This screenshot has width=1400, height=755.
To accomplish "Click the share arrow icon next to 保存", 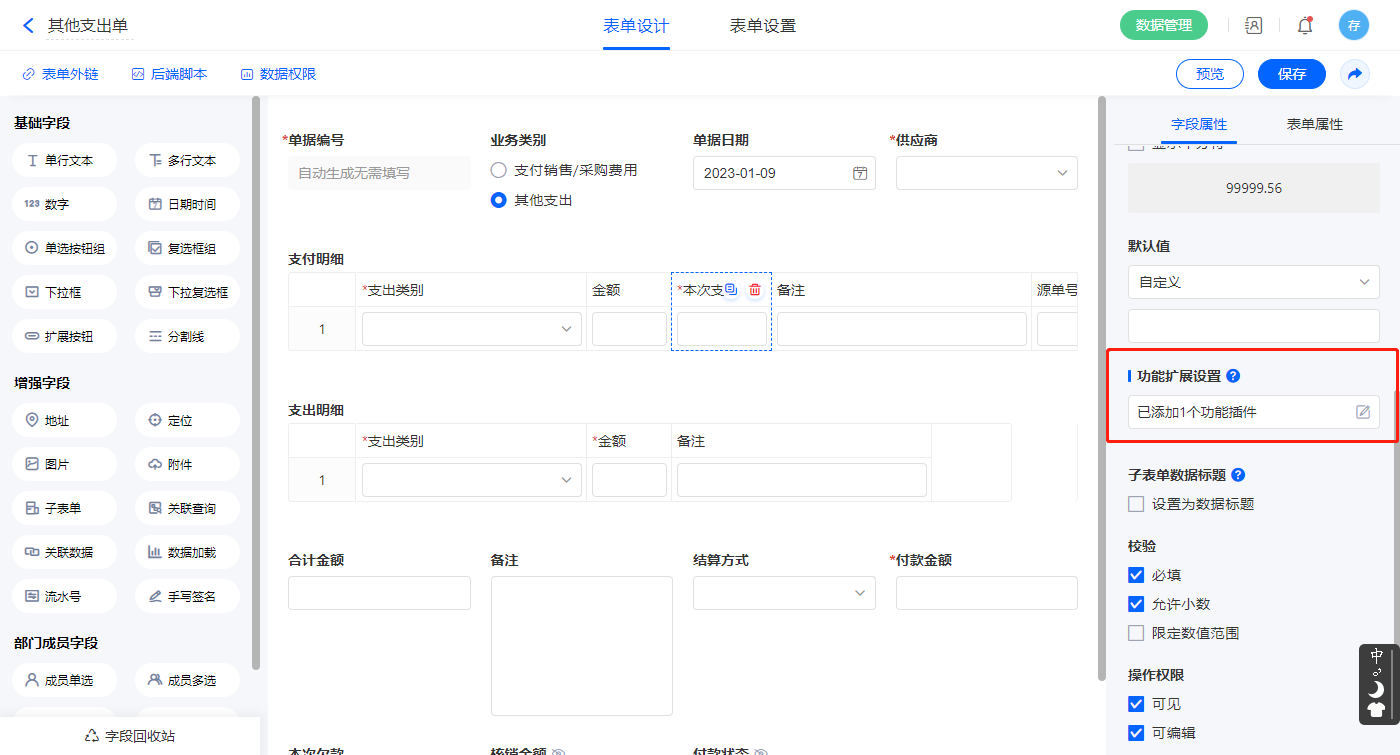I will (x=1355, y=74).
